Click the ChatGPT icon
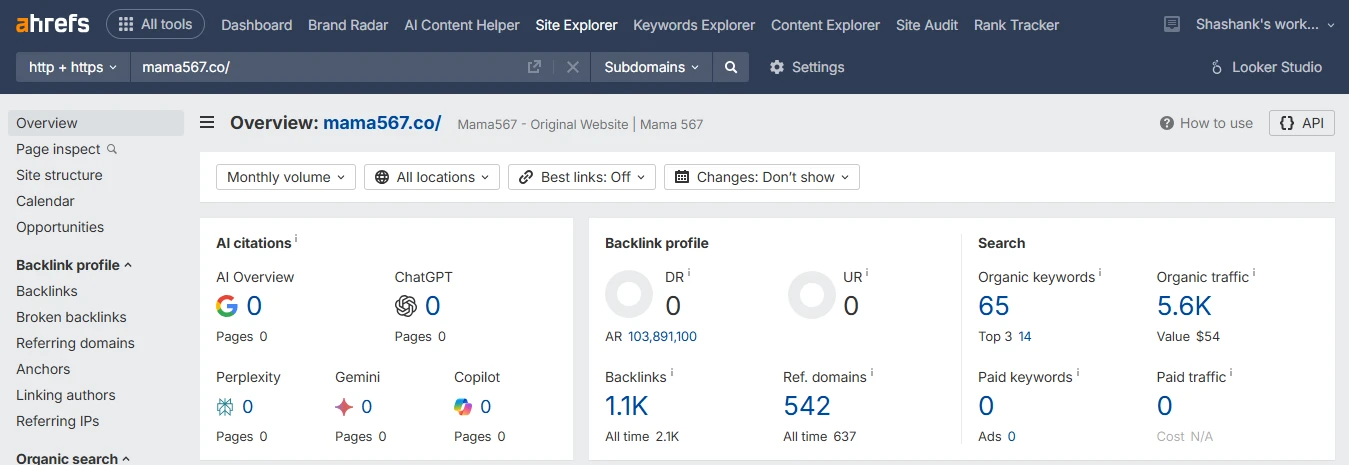 click(406, 306)
